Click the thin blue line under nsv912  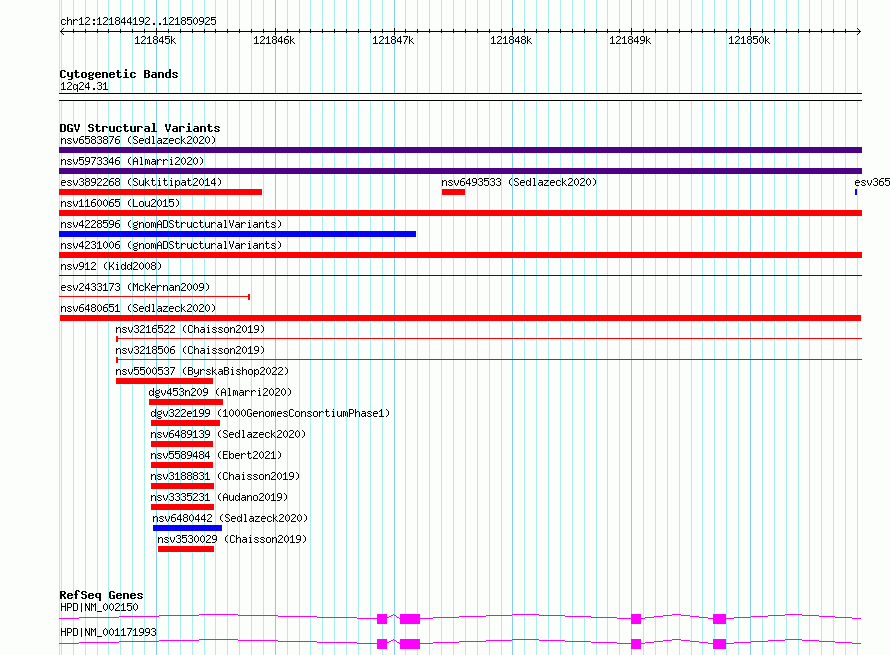click(x=460, y=276)
